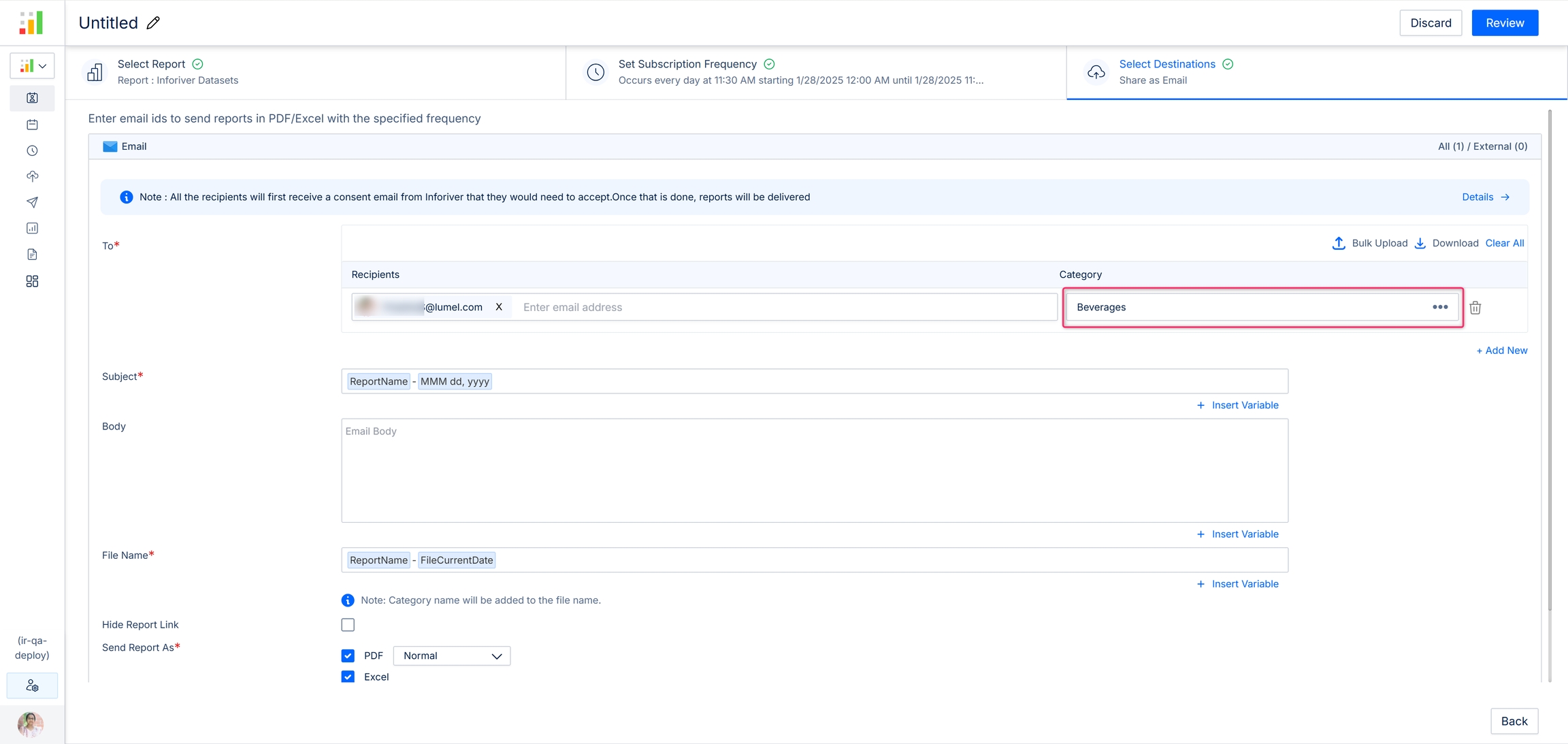This screenshot has height=744, width=1568.
Task: Click the blue Review button
Action: pyautogui.click(x=1504, y=23)
